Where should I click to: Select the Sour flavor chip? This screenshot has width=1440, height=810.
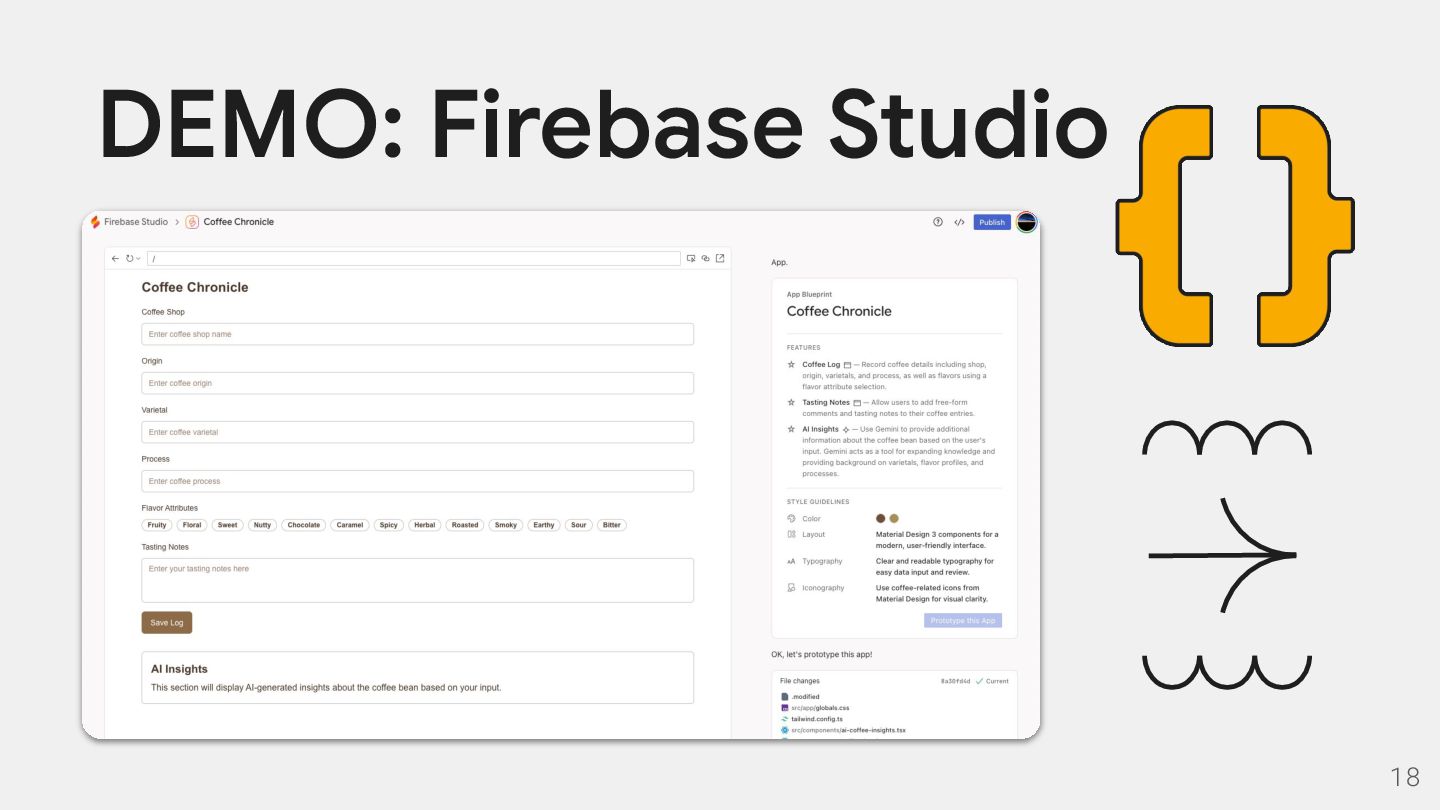tap(579, 525)
